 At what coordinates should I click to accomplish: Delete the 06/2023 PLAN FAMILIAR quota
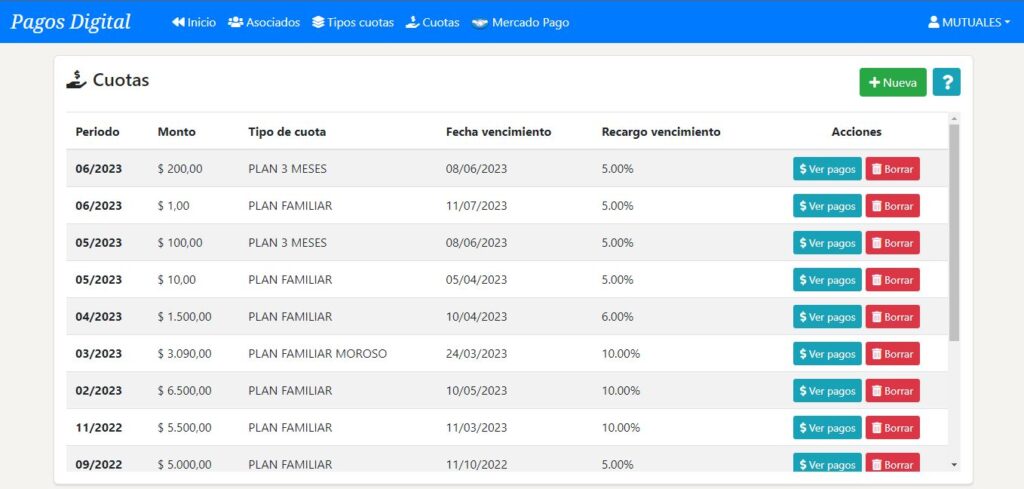[x=892, y=206]
